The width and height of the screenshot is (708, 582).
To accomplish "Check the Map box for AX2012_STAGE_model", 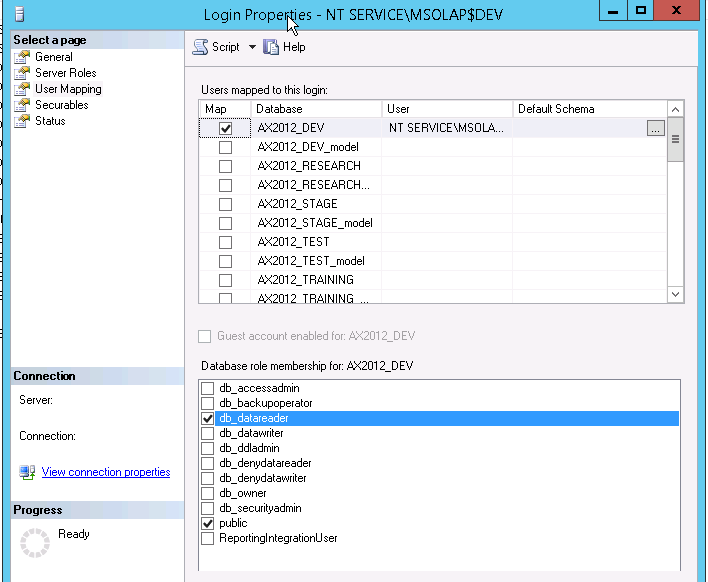I will coord(225,223).
